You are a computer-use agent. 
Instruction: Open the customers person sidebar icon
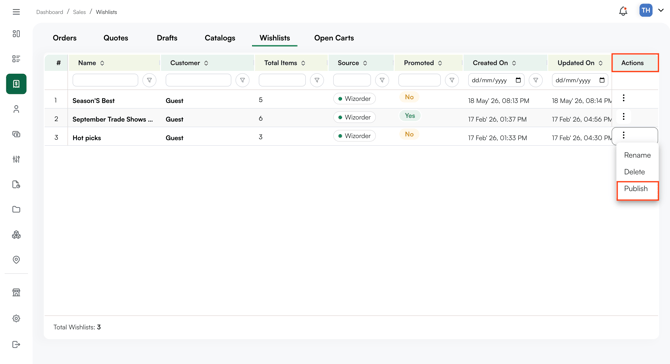(x=16, y=109)
